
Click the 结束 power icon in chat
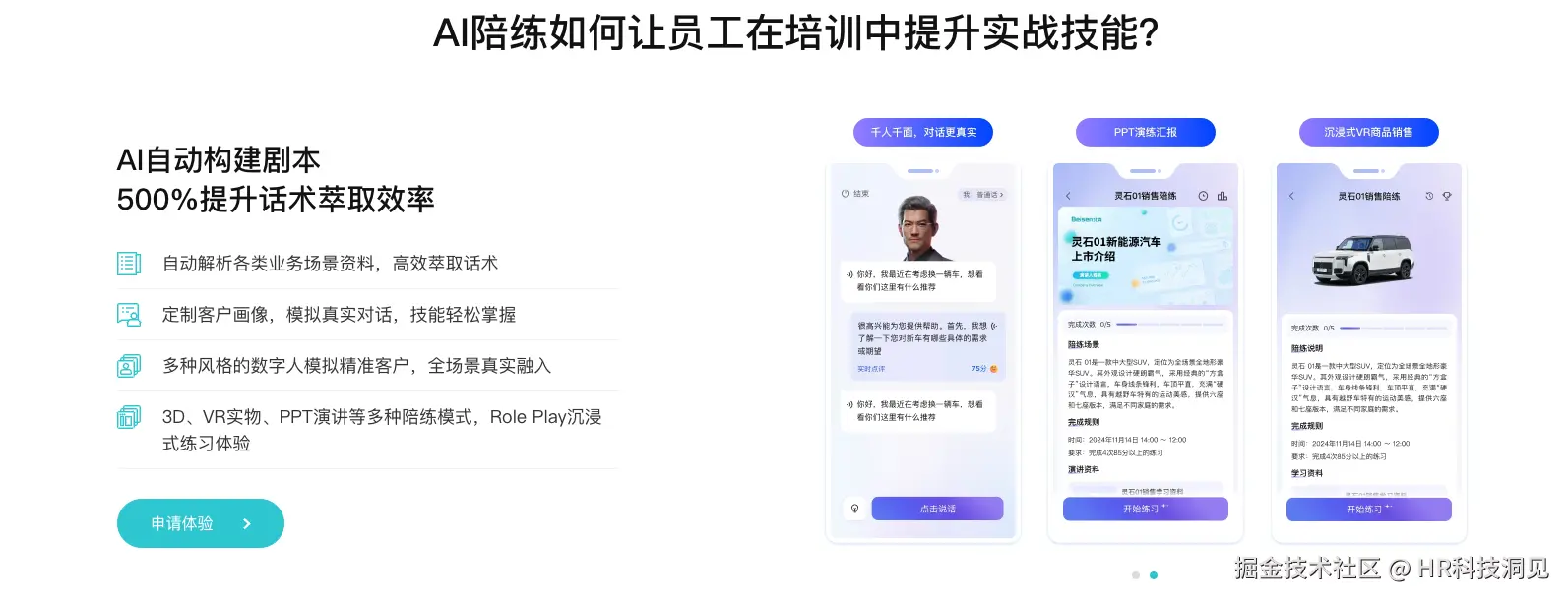[x=846, y=194]
